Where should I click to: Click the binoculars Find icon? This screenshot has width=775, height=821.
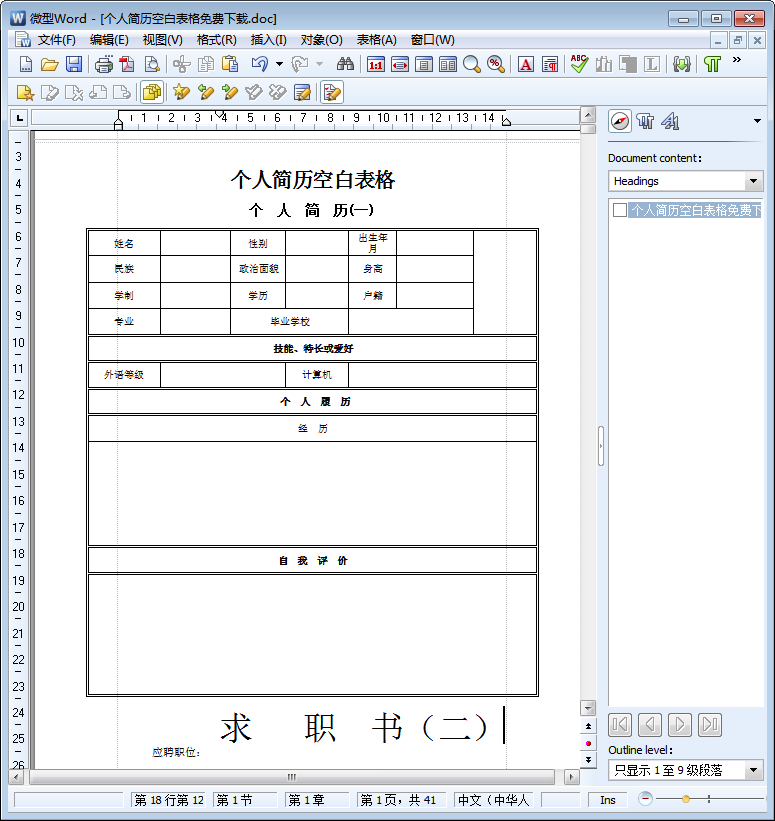coord(346,65)
